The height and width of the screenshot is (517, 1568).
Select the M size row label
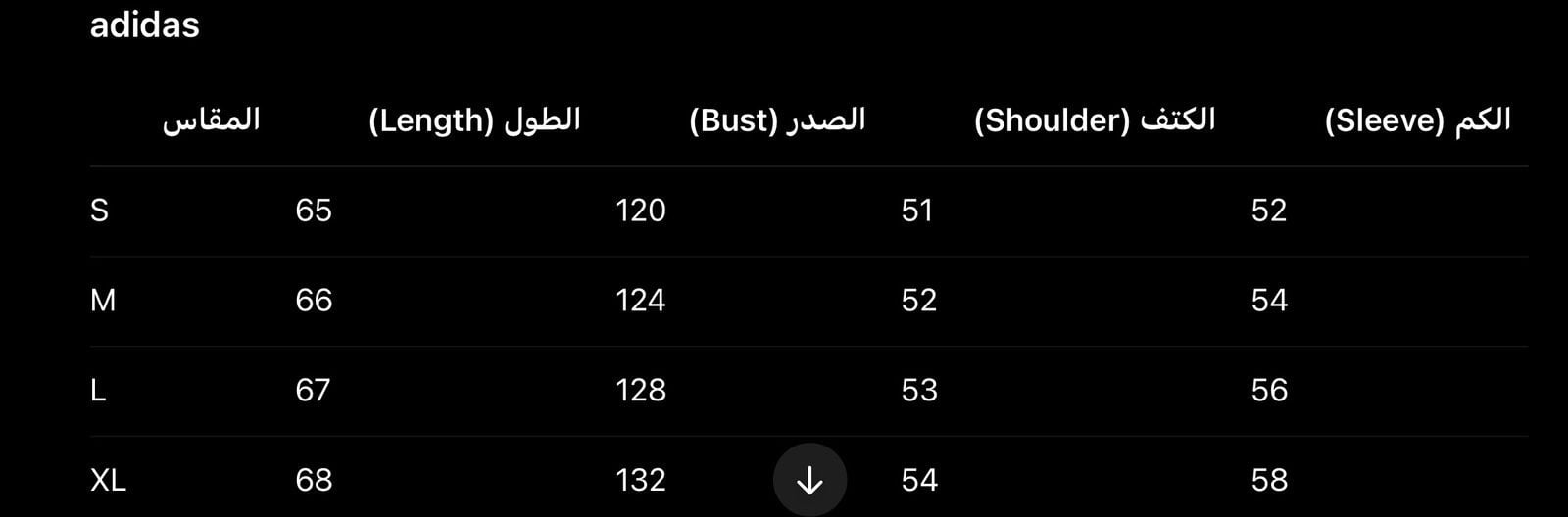(x=103, y=301)
